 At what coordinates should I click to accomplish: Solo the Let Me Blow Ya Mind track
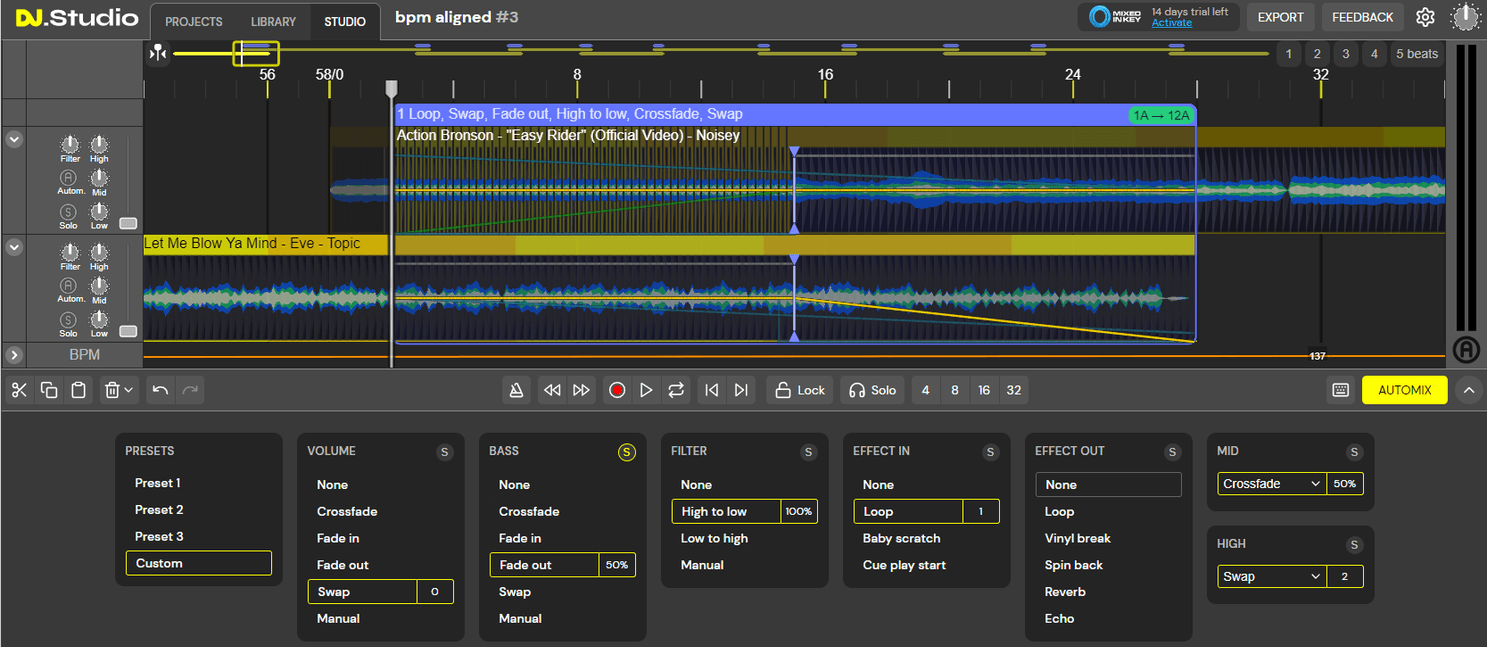click(x=68, y=320)
